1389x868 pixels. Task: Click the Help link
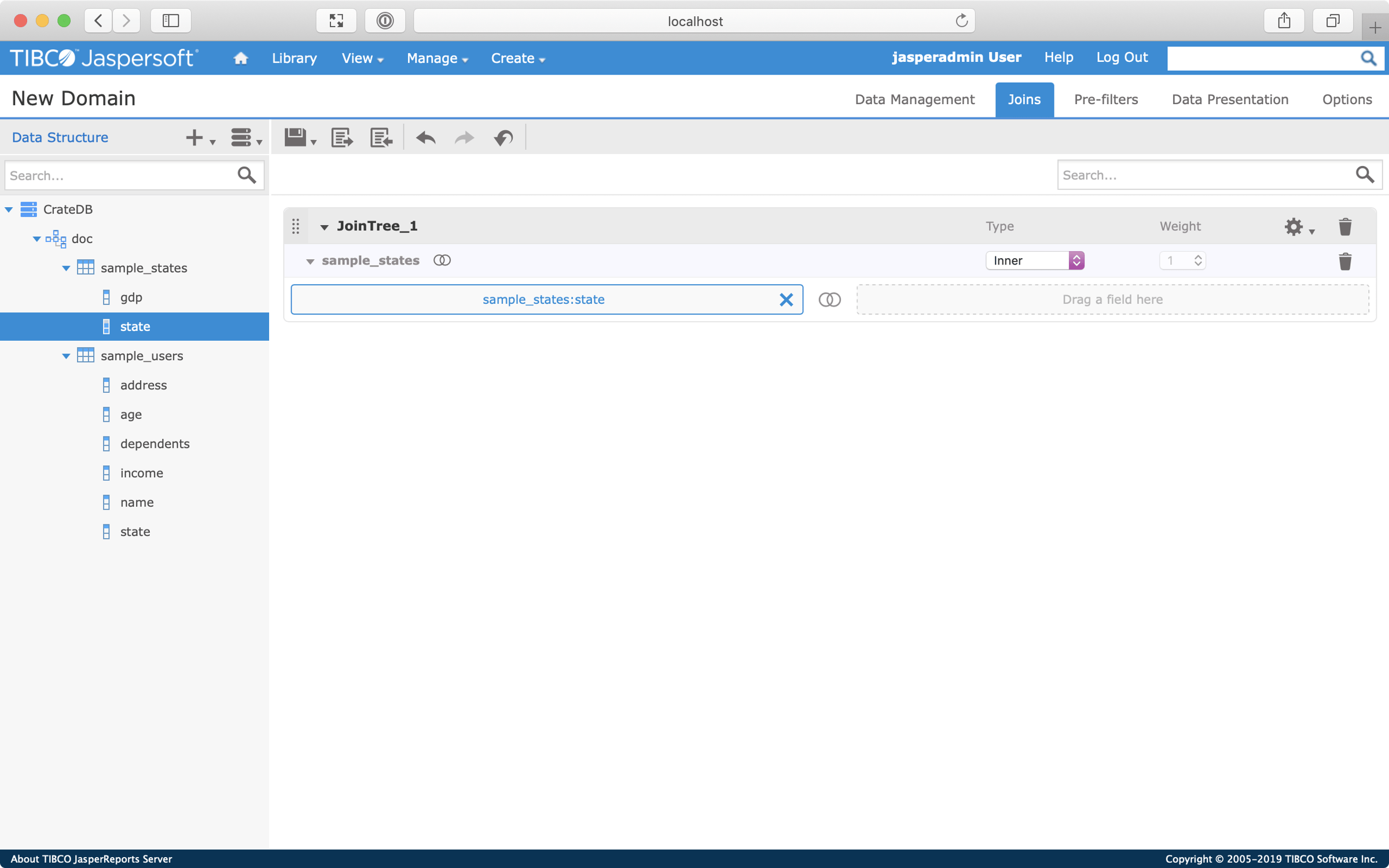pos(1058,57)
